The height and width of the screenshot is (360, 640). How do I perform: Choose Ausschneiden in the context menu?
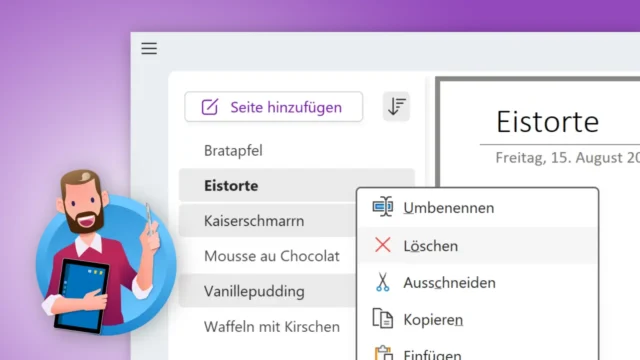(478, 282)
